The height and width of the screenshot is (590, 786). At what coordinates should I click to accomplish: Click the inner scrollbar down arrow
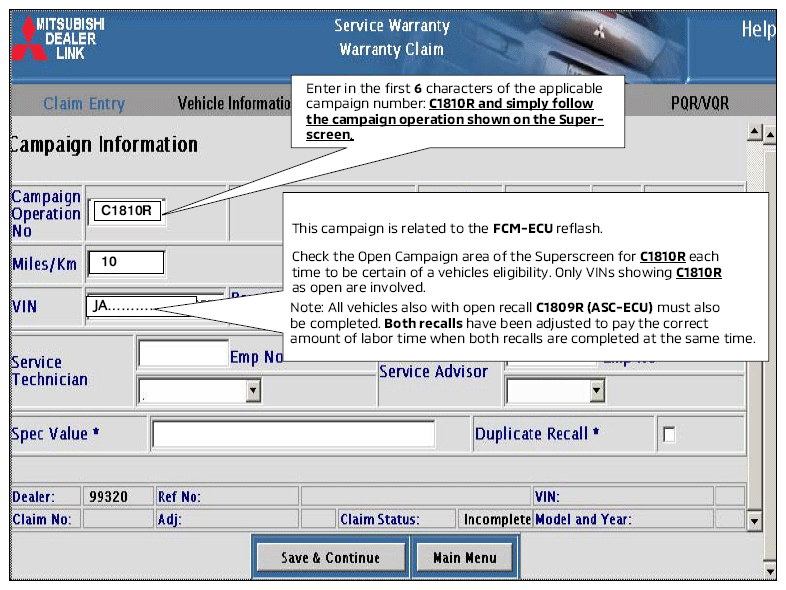[x=754, y=521]
